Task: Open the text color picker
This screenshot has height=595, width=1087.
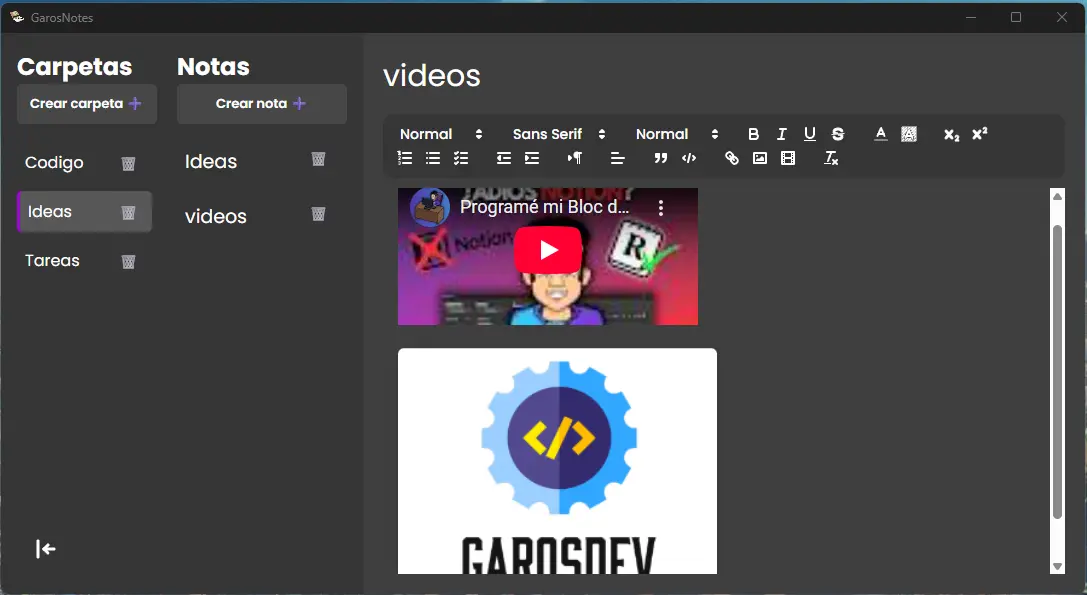Action: coord(880,134)
